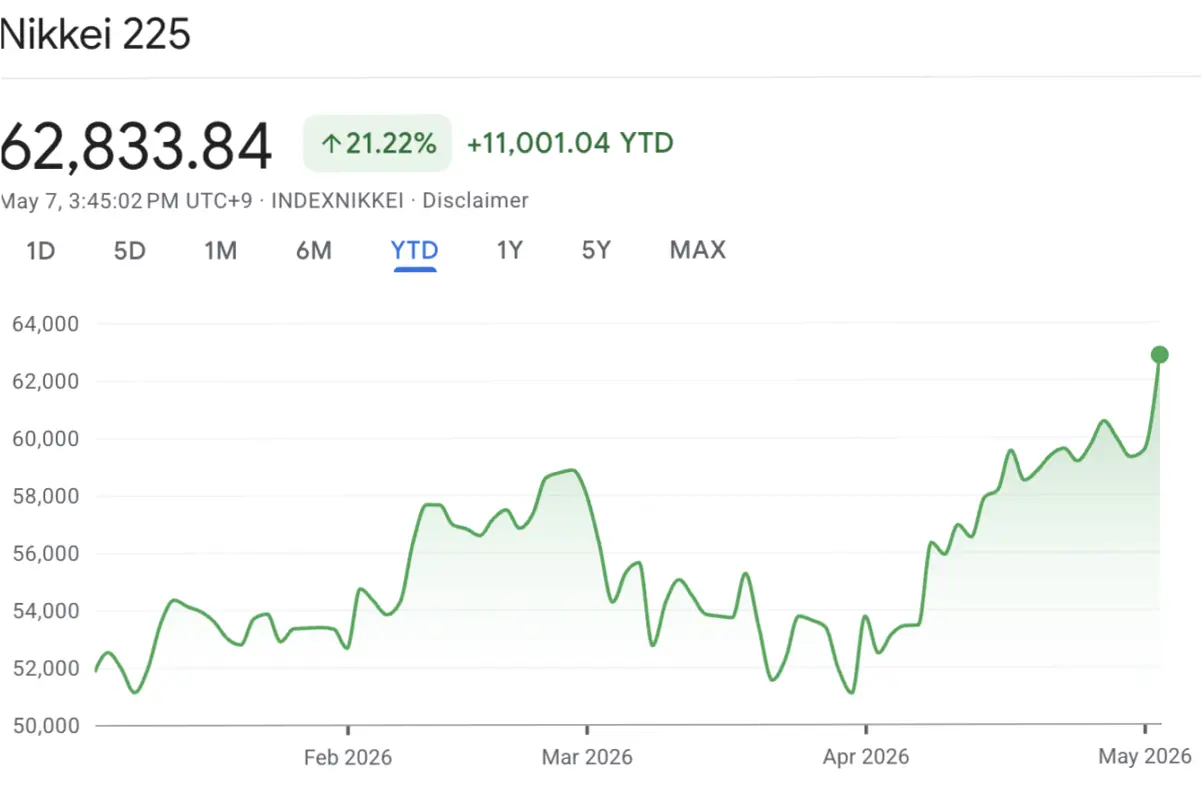
Task: Select the 1D time range tab
Action: (x=40, y=250)
